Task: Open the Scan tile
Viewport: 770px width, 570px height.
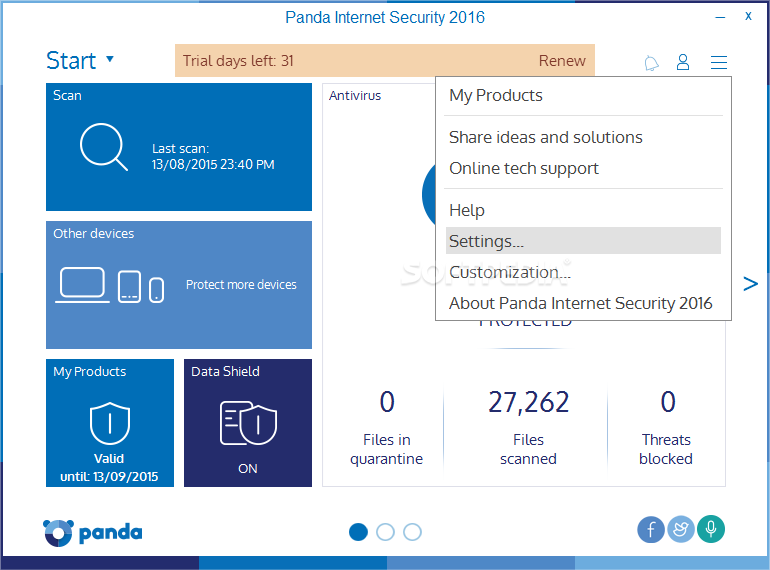Action: (179, 147)
